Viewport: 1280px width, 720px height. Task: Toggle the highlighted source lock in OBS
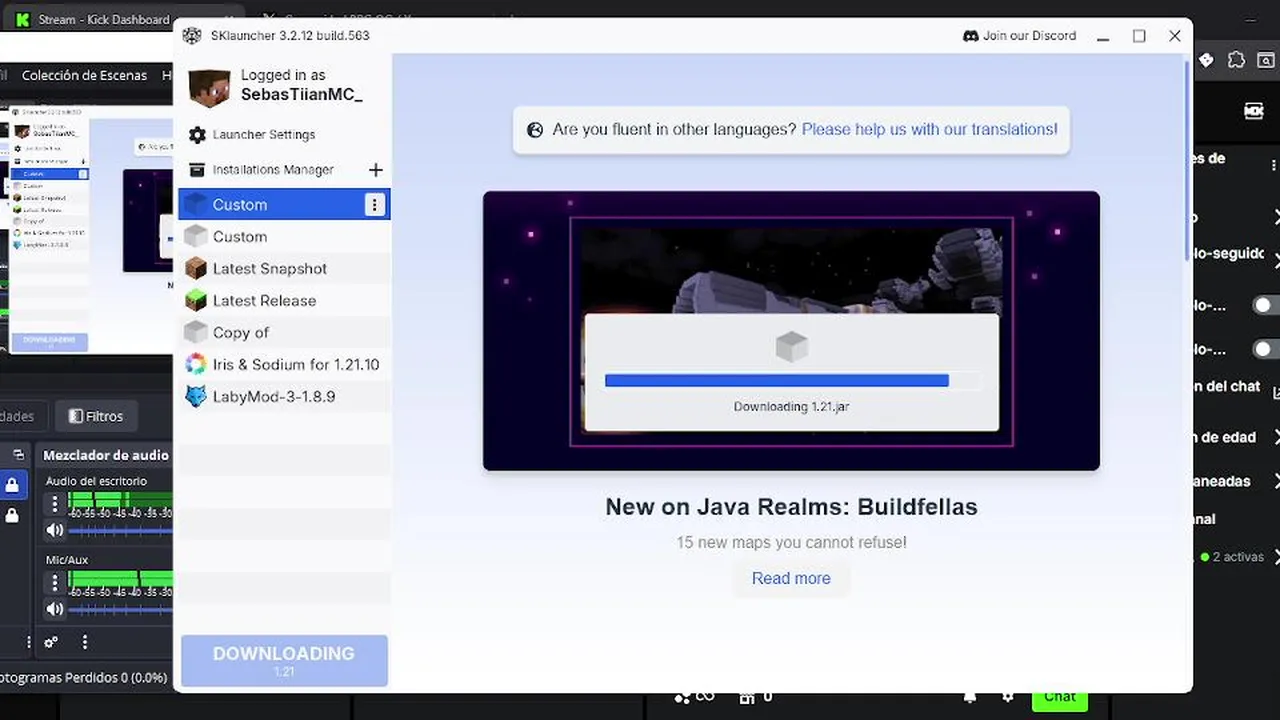click(x=12, y=485)
